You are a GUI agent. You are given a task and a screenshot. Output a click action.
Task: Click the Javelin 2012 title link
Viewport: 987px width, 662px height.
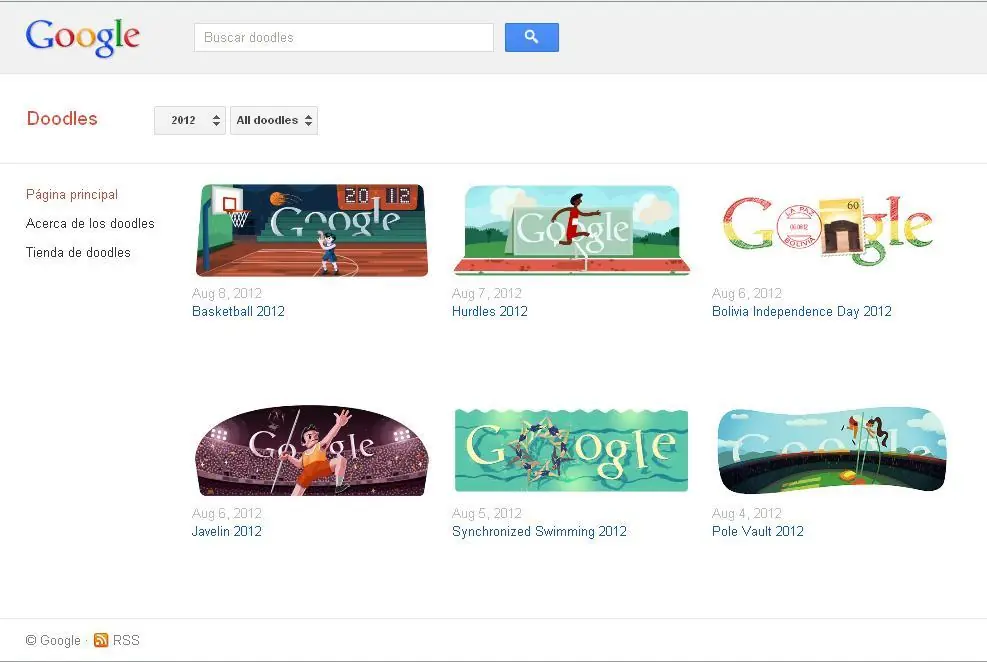point(227,532)
